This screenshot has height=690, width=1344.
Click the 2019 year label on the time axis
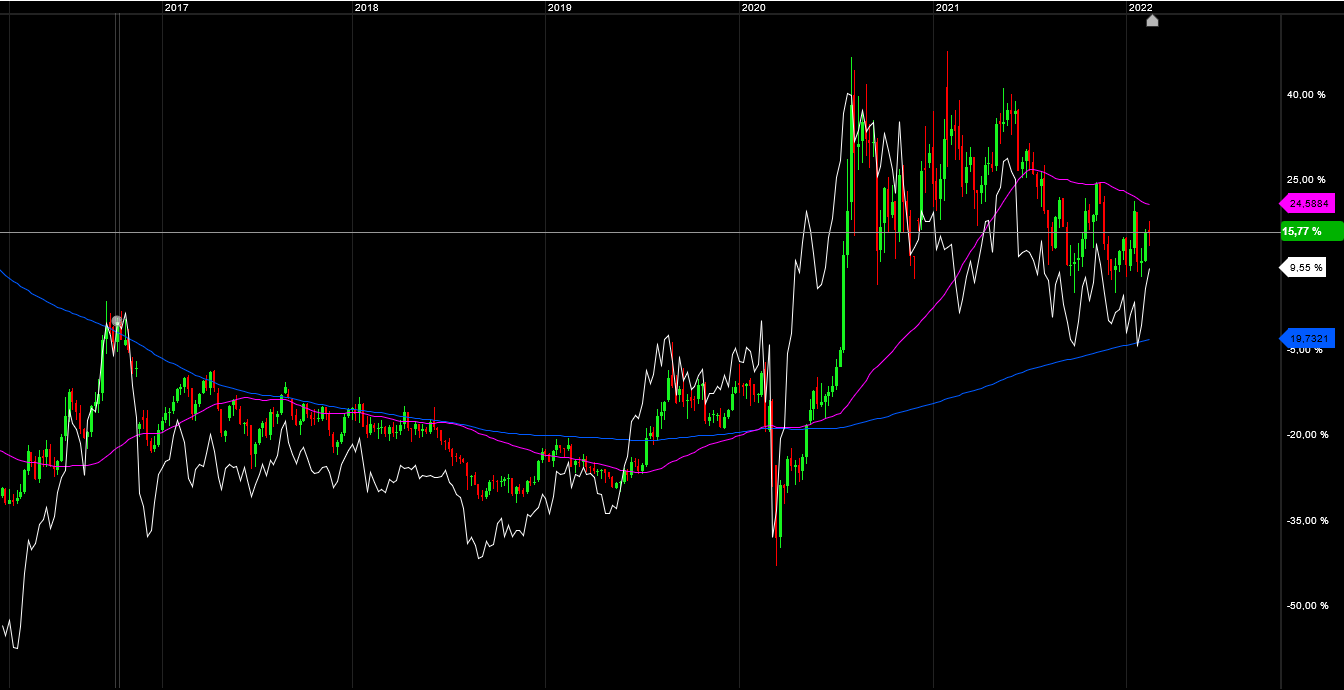coord(559,7)
